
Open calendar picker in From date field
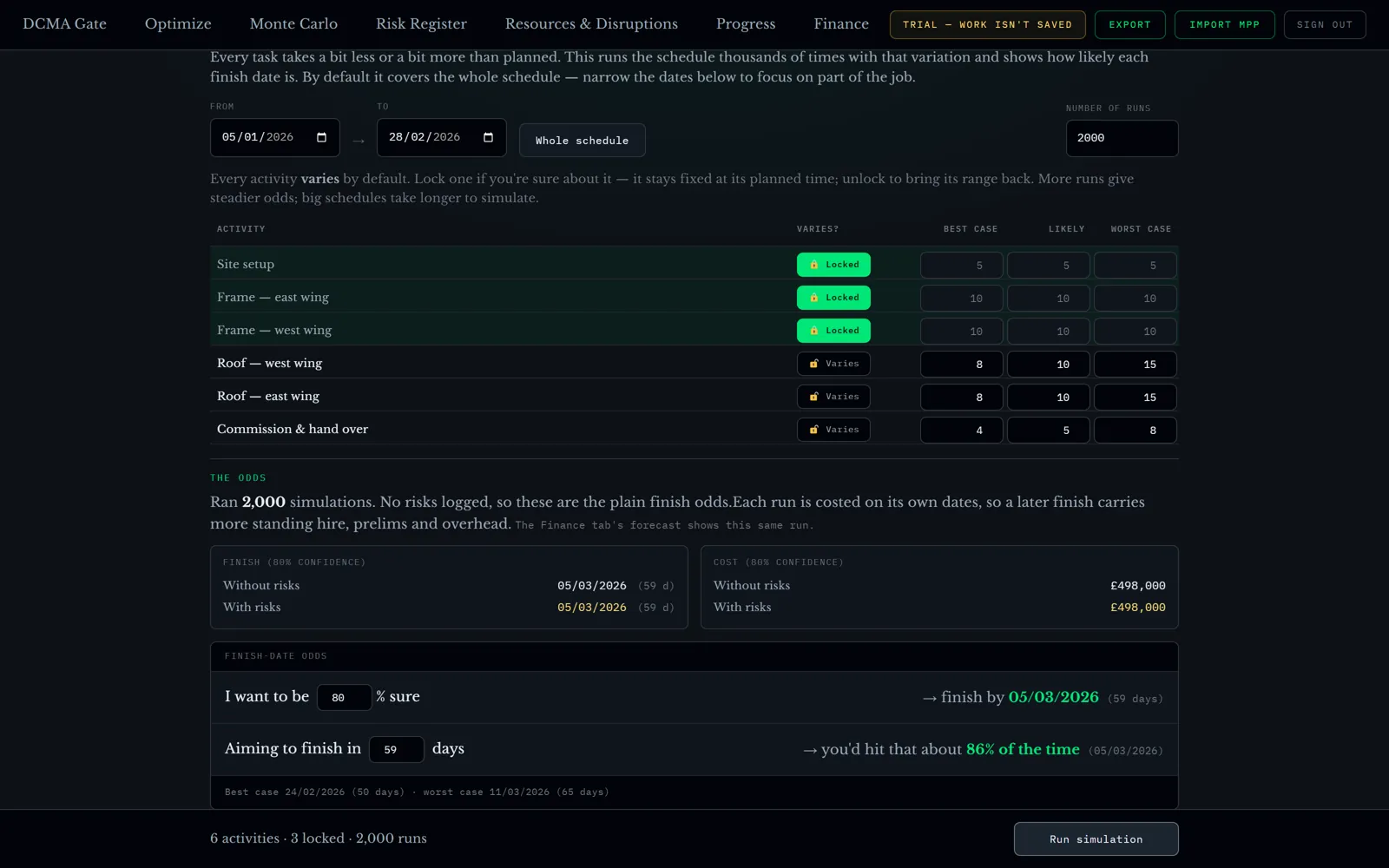tap(321, 137)
